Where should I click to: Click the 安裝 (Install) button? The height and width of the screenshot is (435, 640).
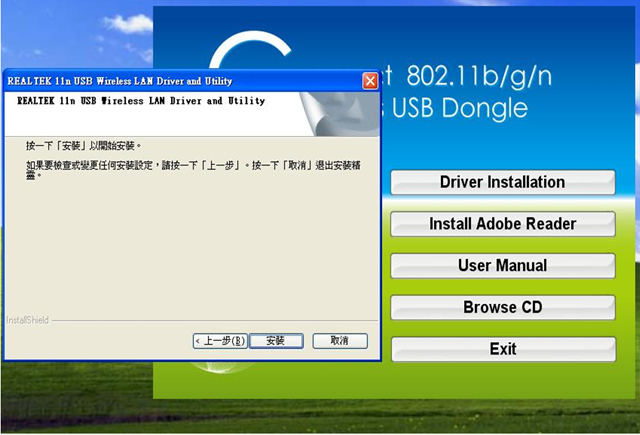point(276,341)
